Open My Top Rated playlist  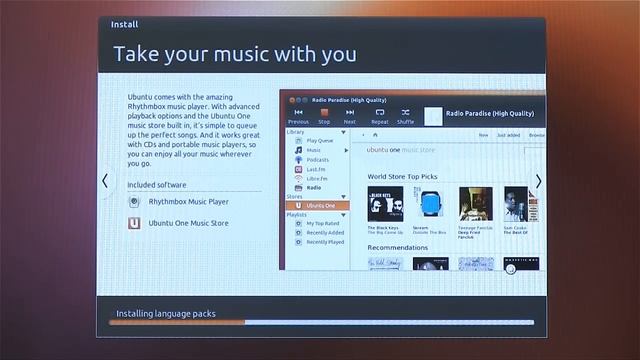click(322, 224)
